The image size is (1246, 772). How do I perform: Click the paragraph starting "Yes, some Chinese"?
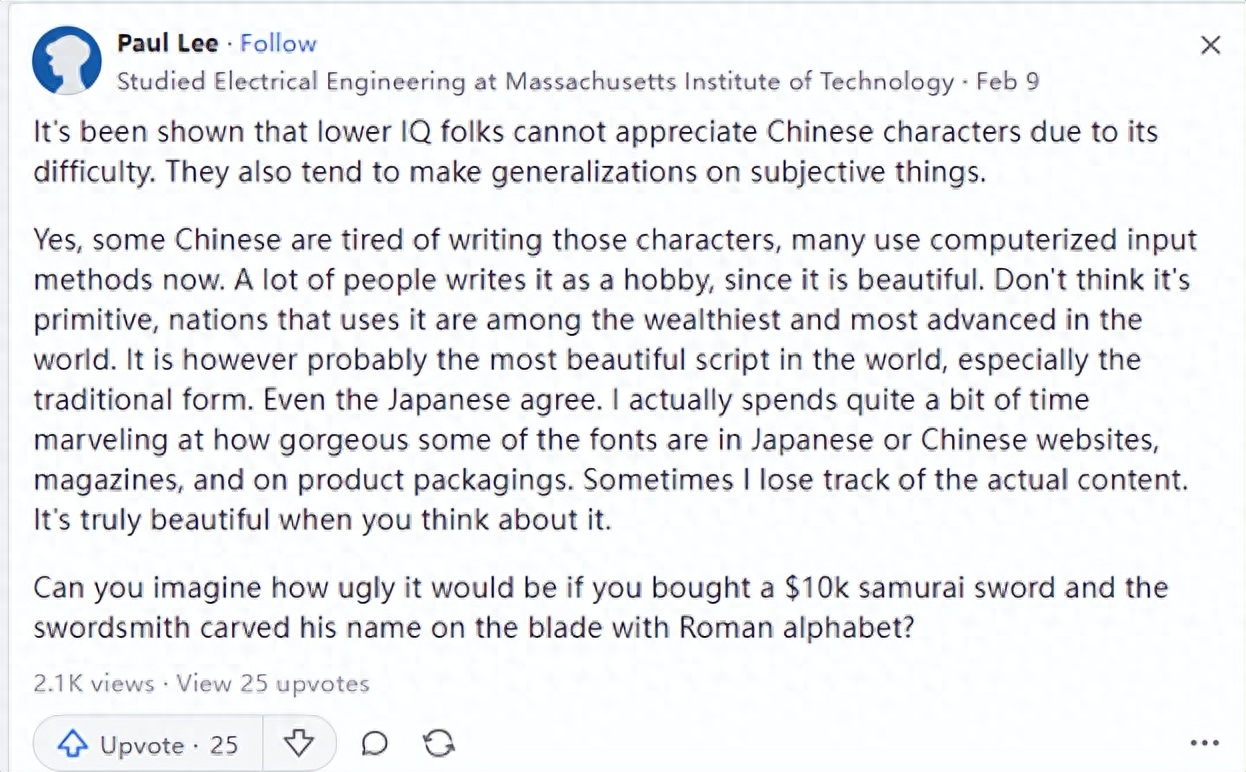(x=615, y=380)
